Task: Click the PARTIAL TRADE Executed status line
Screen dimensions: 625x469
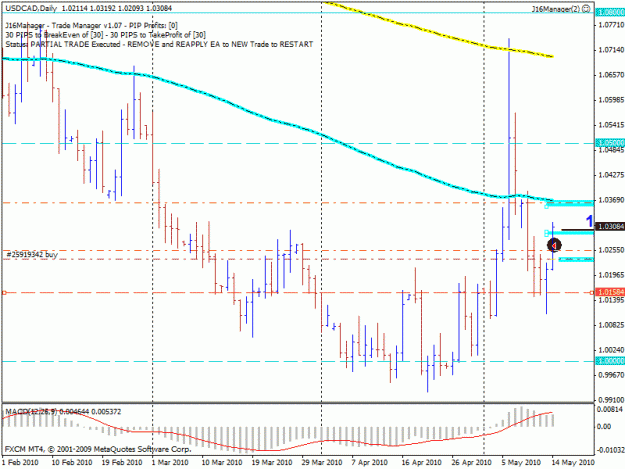Action: [159, 44]
